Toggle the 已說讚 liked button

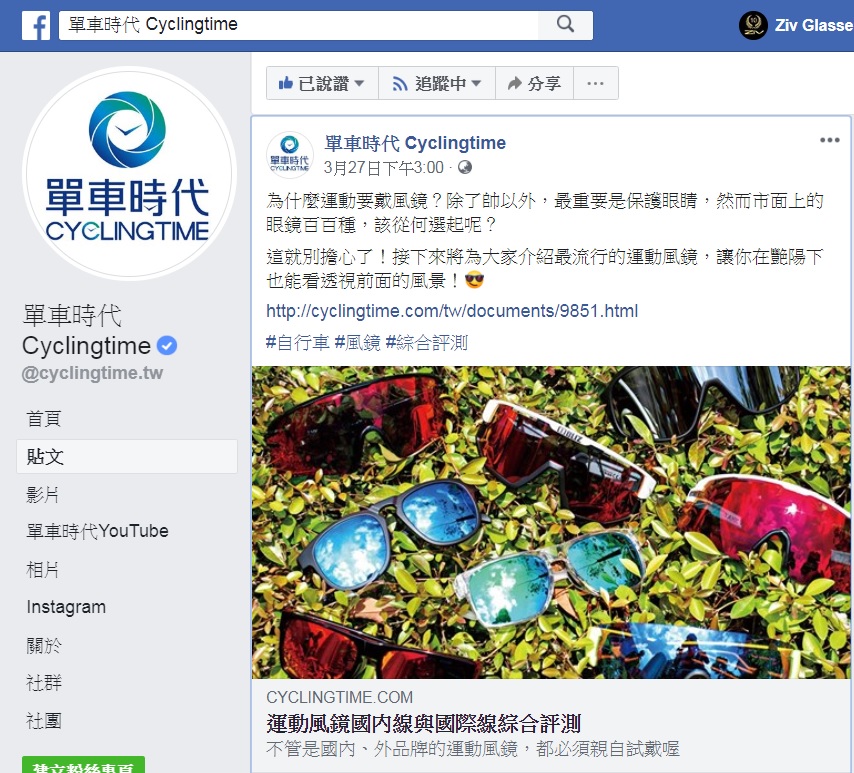322,83
